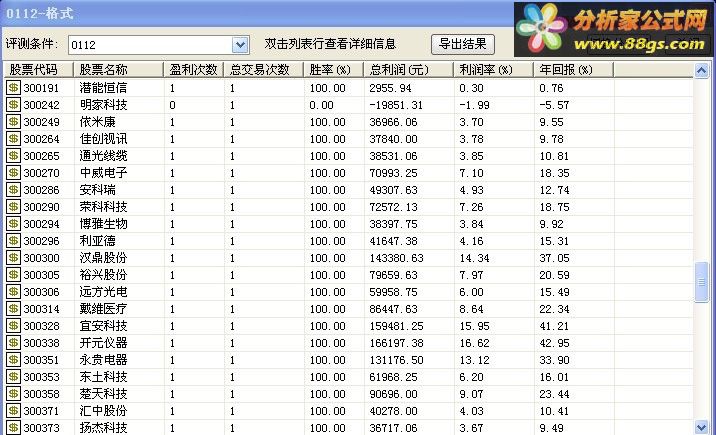The width and height of the screenshot is (716, 435).
Task: Select the row named 依米康
Action: coord(349,122)
